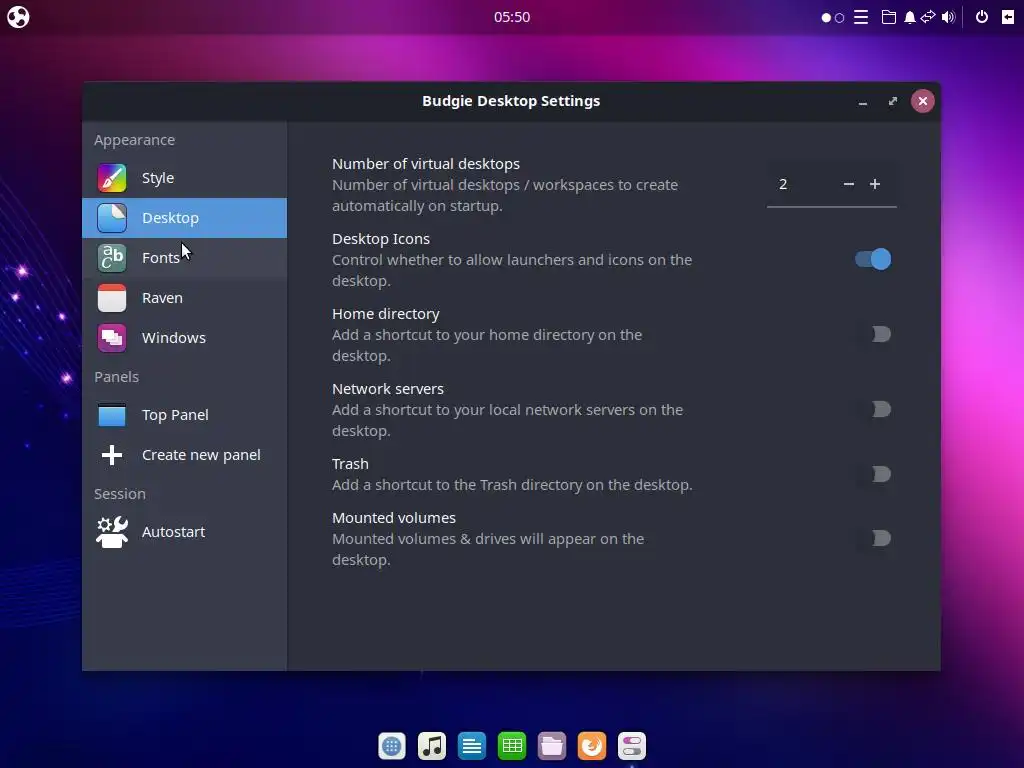Enable Mounted volumes on desktop

click(x=873, y=538)
